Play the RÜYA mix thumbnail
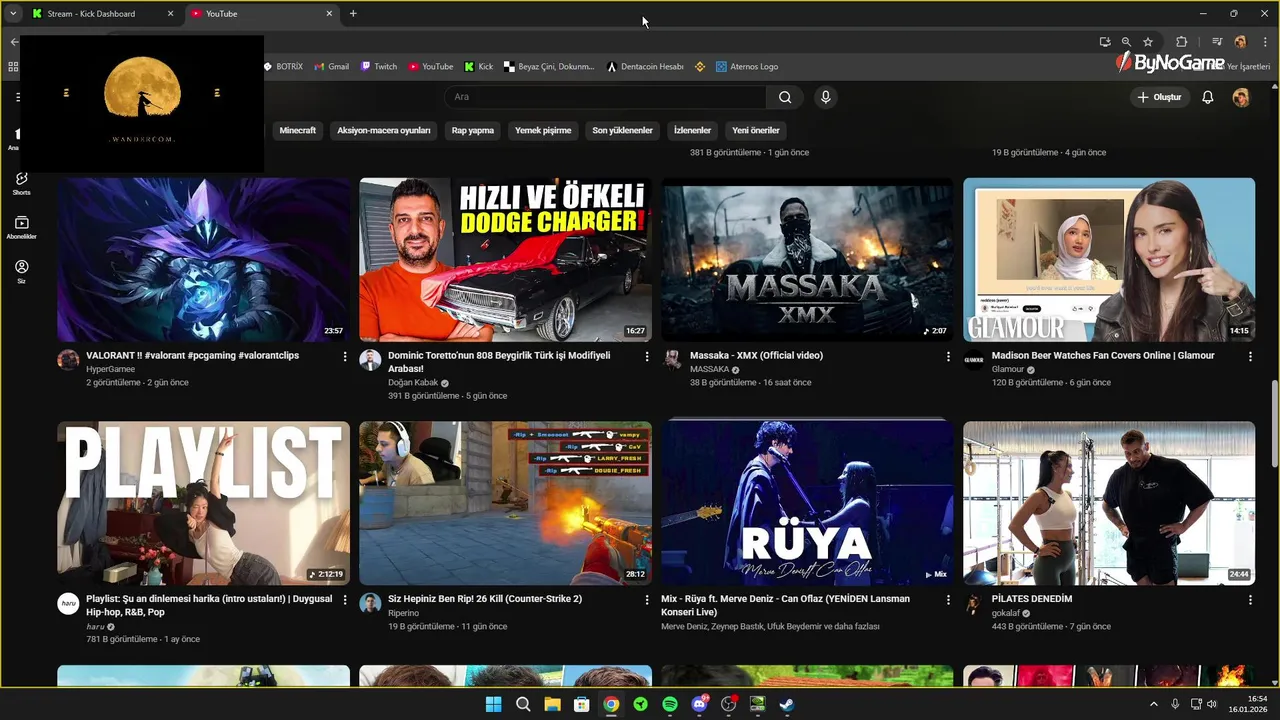1280x720 pixels. click(807, 503)
